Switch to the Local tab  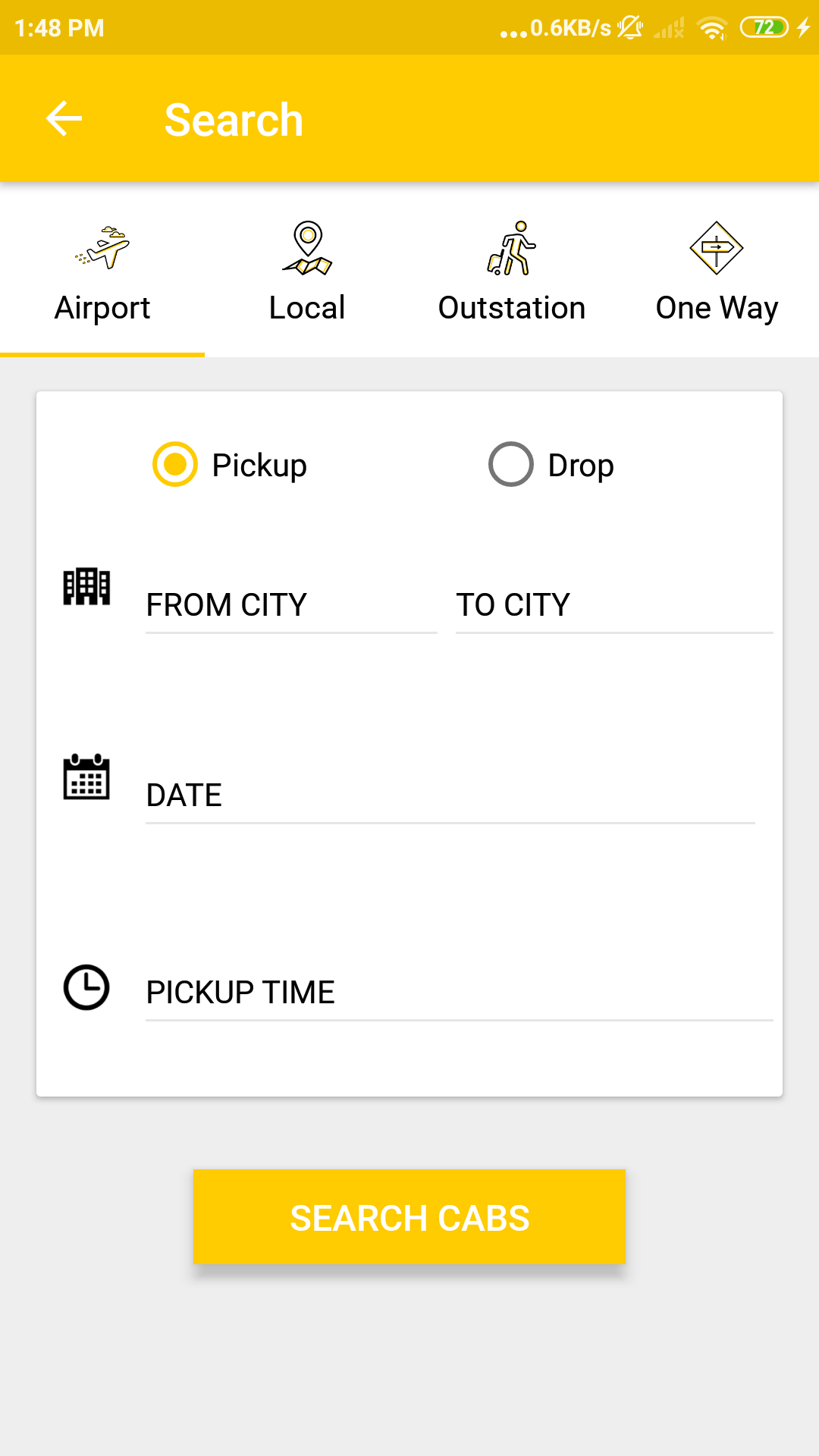[x=307, y=308]
